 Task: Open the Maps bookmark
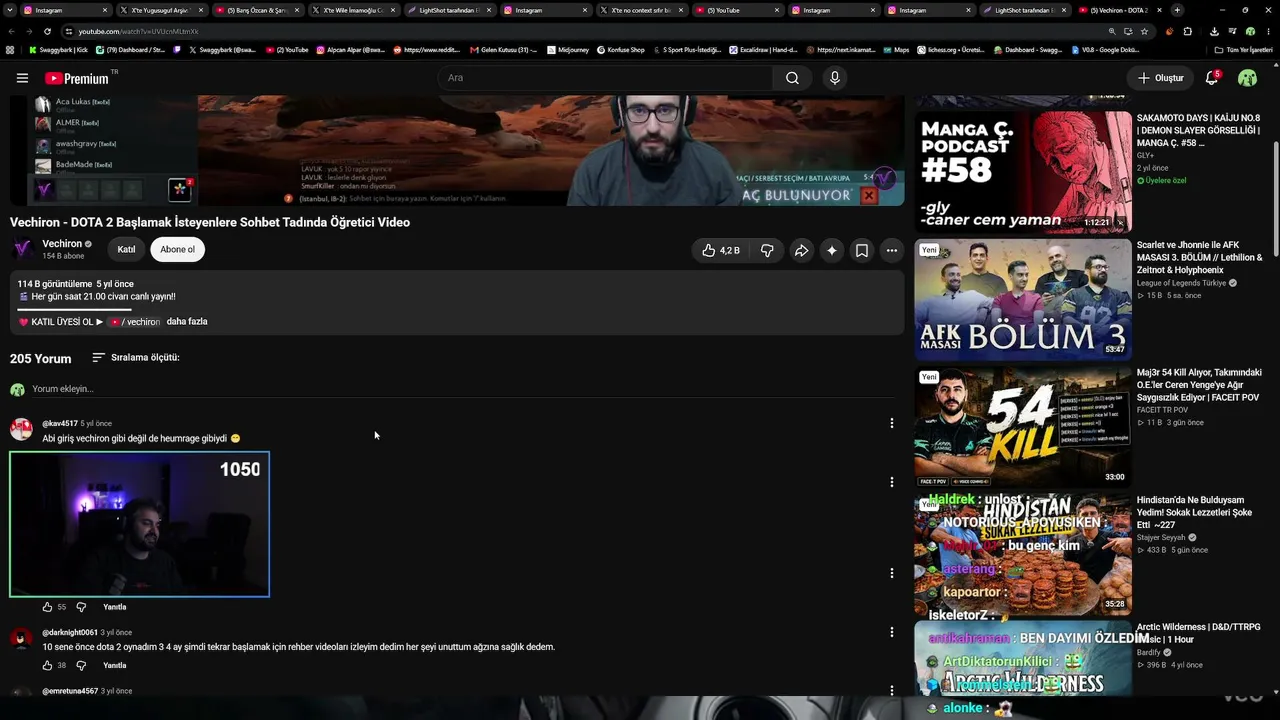pyautogui.click(x=895, y=49)
